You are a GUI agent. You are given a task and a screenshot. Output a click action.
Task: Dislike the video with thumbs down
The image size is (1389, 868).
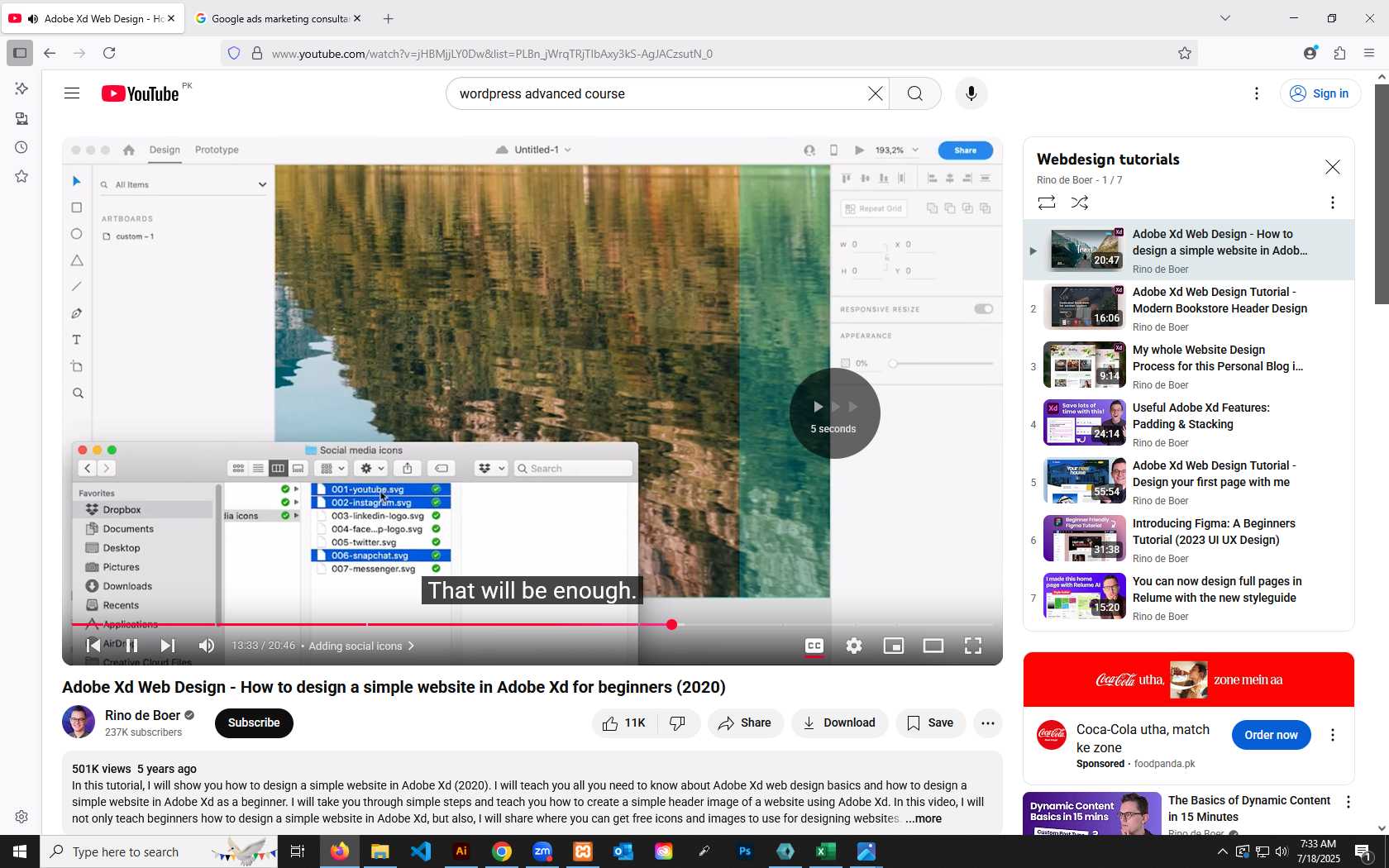(678, 723)
